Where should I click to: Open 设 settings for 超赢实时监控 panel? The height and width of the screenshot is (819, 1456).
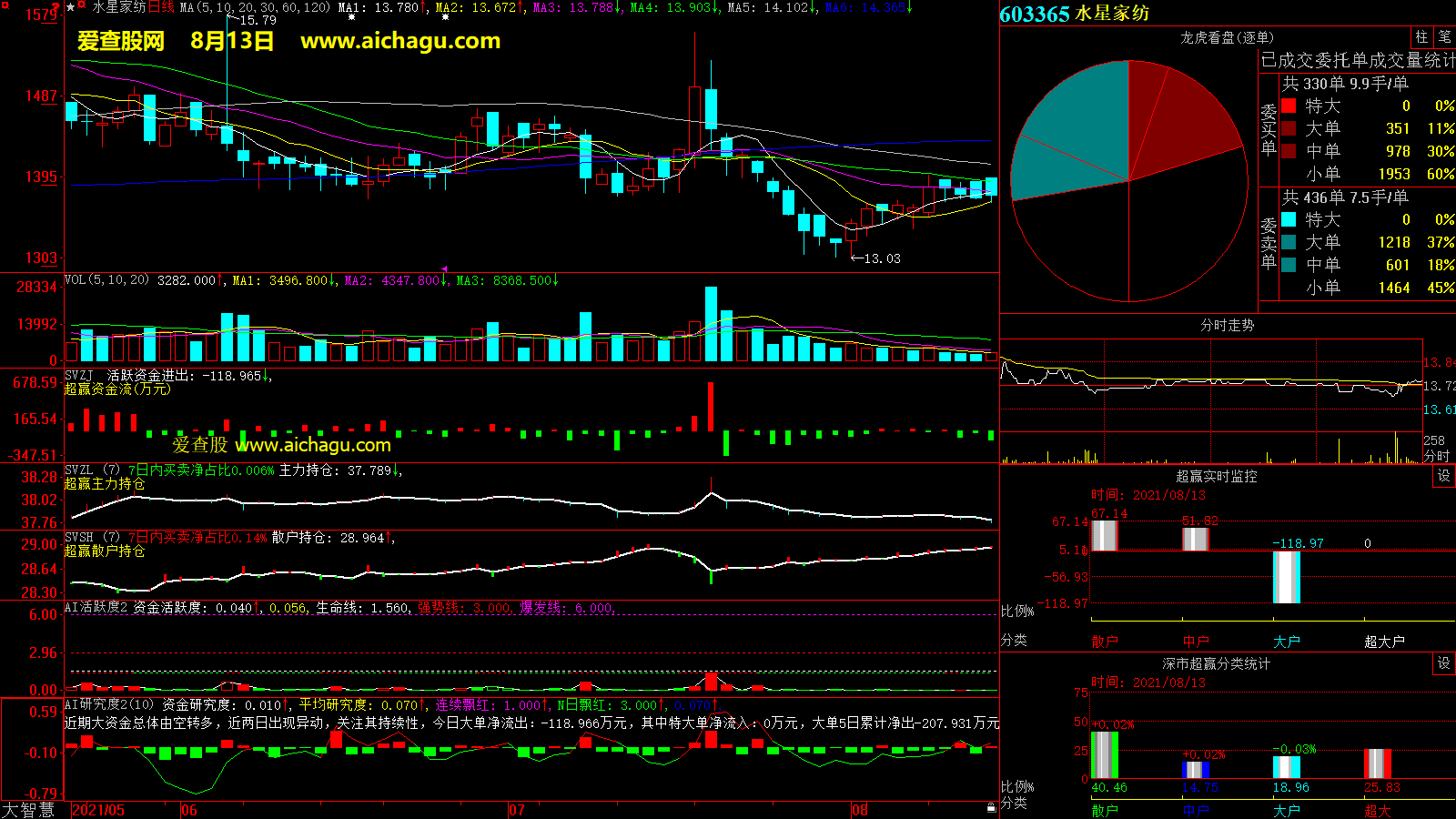pyautogui.click(x=1444, y=476)
